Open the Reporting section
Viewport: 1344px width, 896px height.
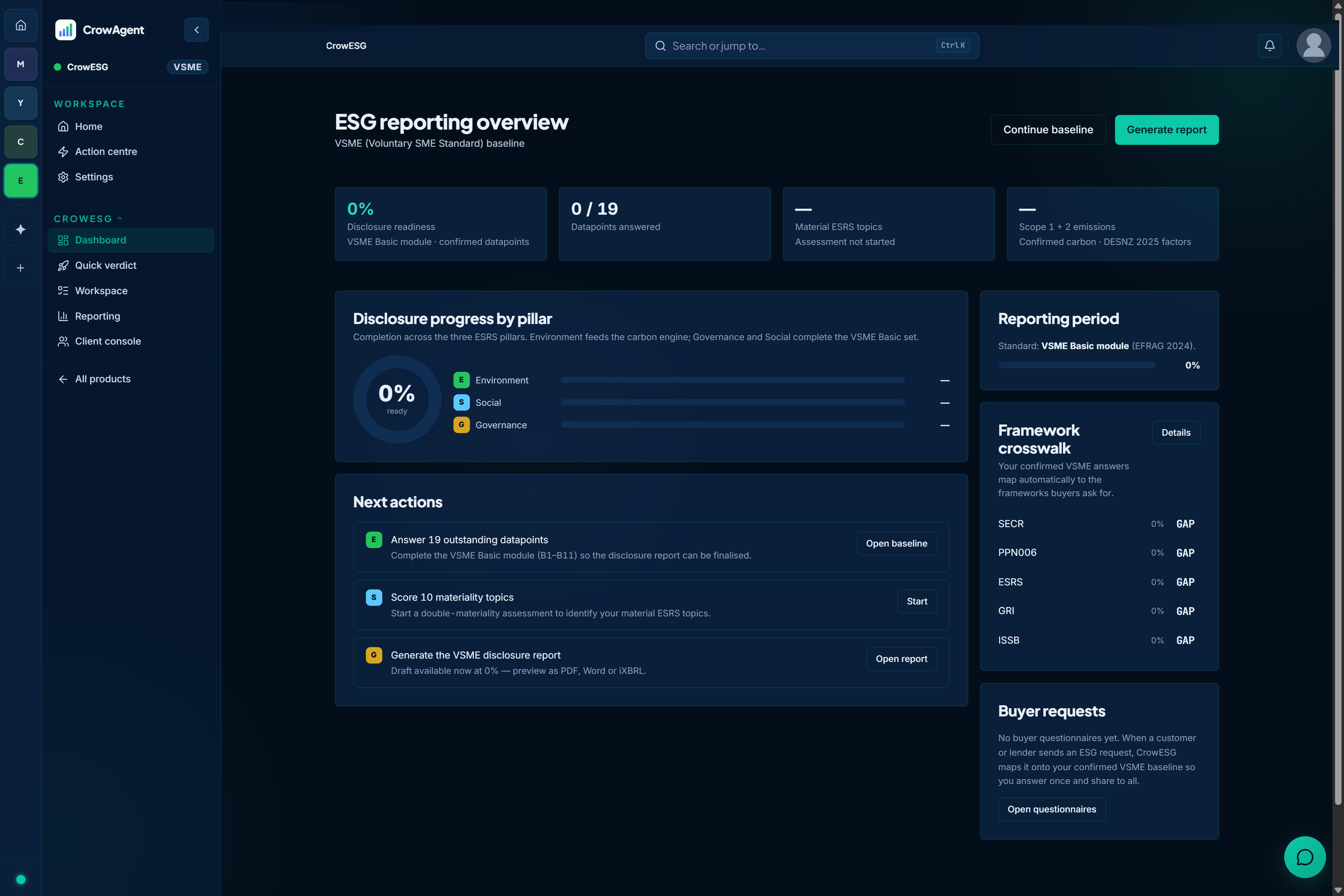131,316
